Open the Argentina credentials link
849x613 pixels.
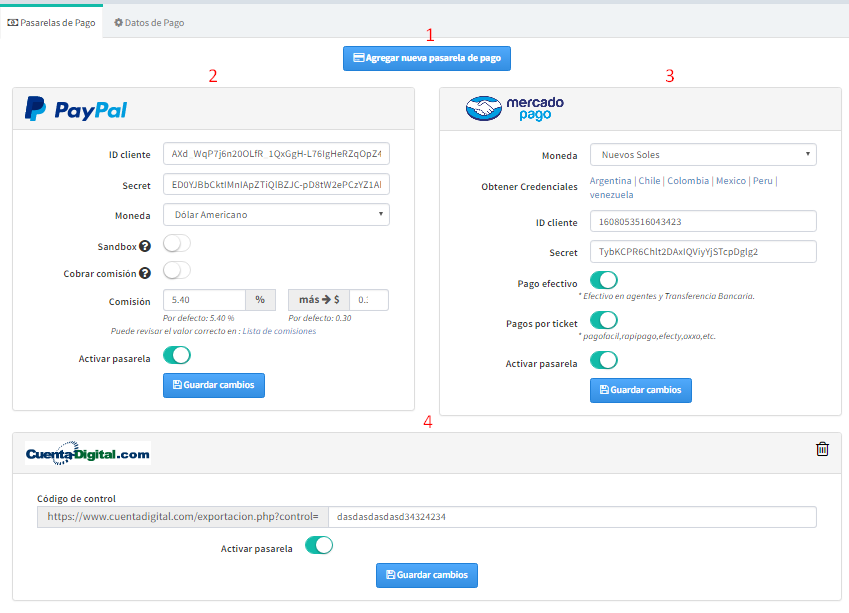pyautogui.click(x=610, y=180)
